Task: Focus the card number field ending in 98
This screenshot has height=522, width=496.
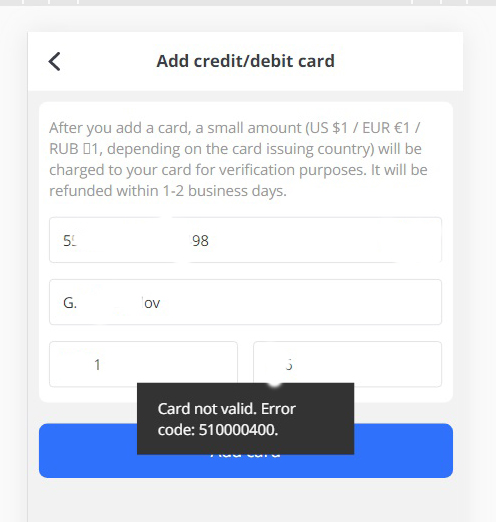Action: click(x=245, y=240)
